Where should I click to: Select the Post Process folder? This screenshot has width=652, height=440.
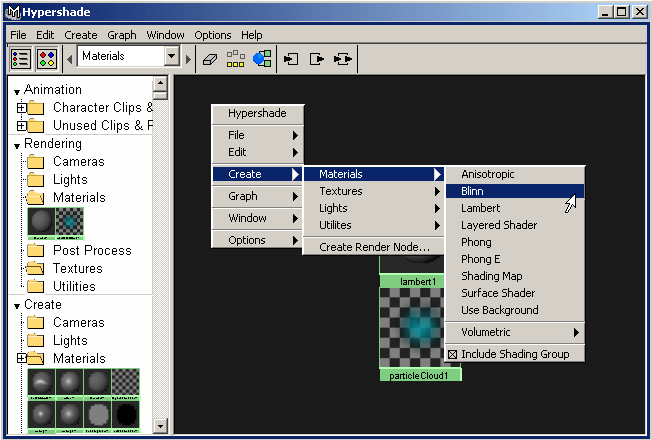pyautogui.click(x=79, y=250)
